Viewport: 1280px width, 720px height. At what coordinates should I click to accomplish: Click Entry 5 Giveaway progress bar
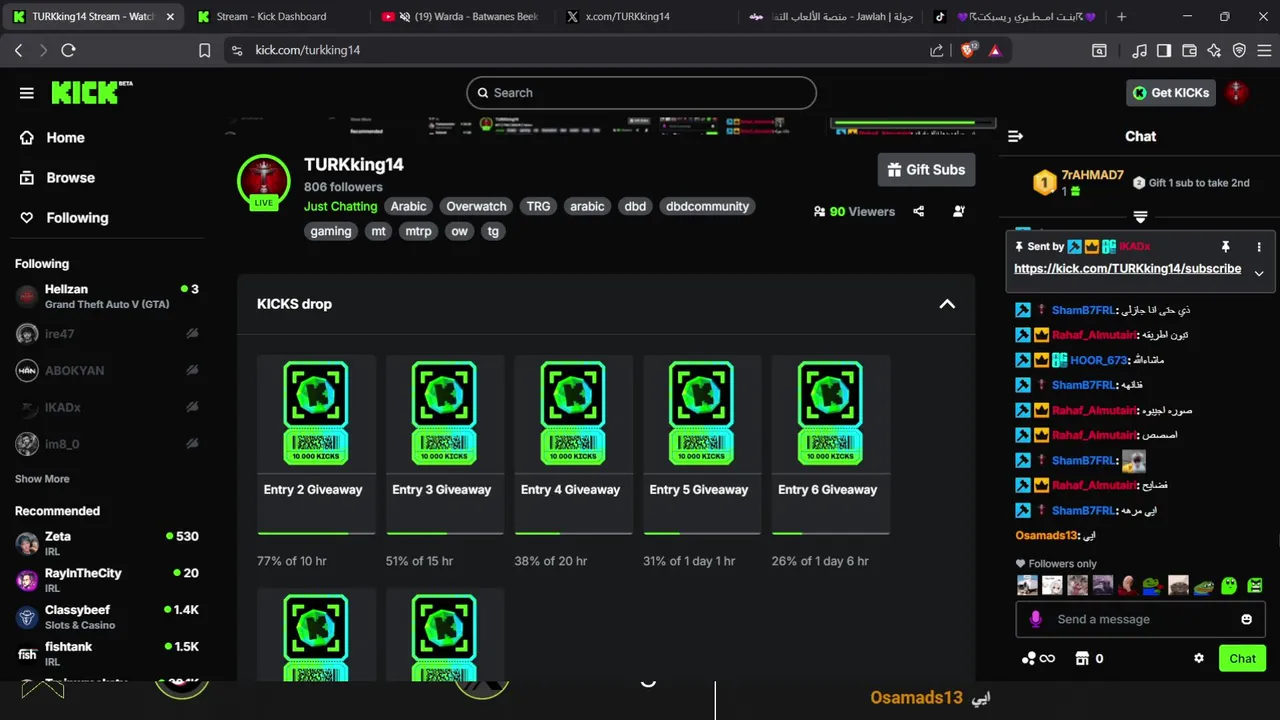point(702,533)
